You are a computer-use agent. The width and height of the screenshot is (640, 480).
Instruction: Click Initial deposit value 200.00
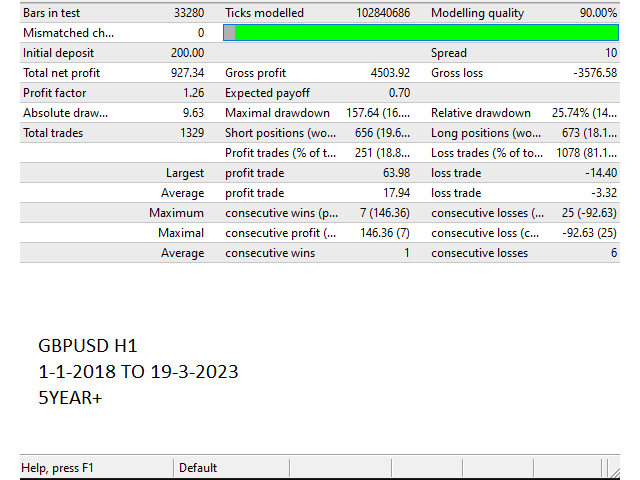point(187,53)
